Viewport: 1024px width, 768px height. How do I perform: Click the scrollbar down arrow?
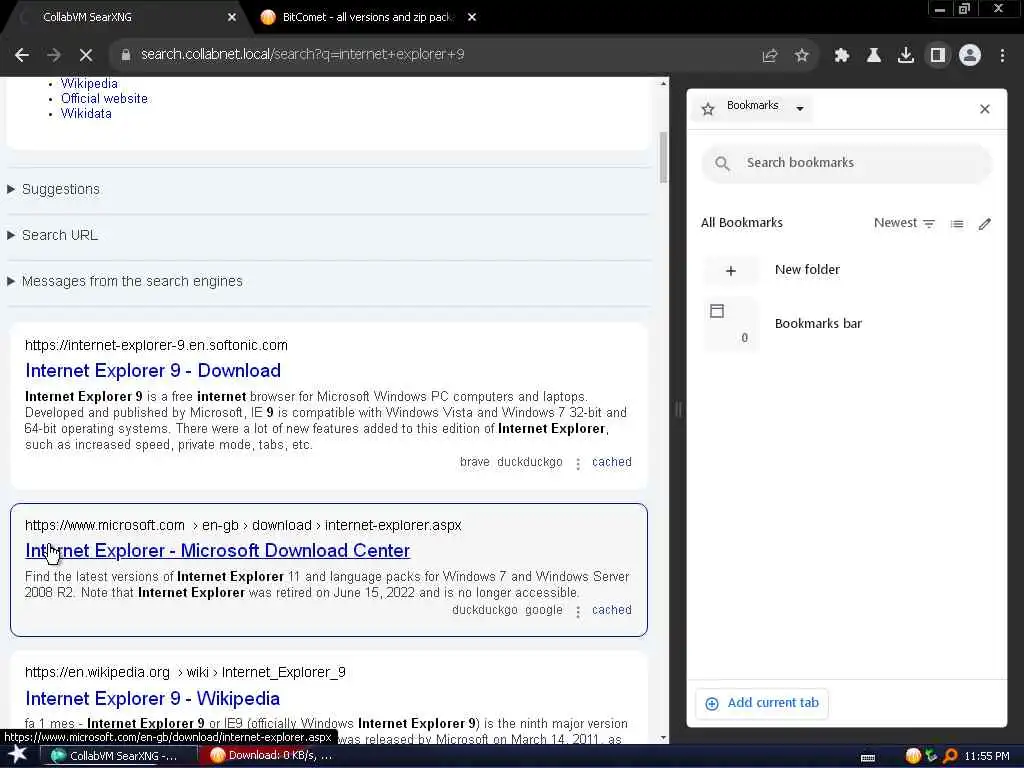tap(664, 738)
